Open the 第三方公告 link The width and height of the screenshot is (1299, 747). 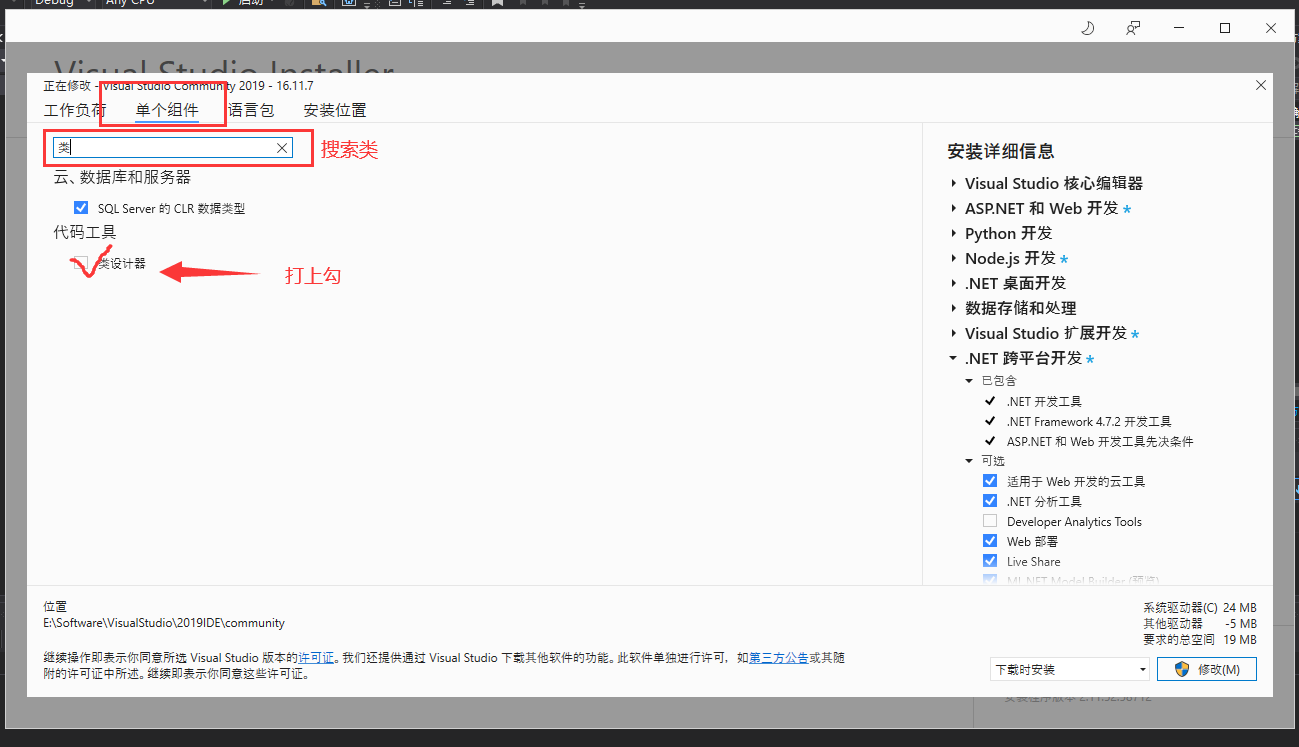pyautogui.click(x=779, y=658)
